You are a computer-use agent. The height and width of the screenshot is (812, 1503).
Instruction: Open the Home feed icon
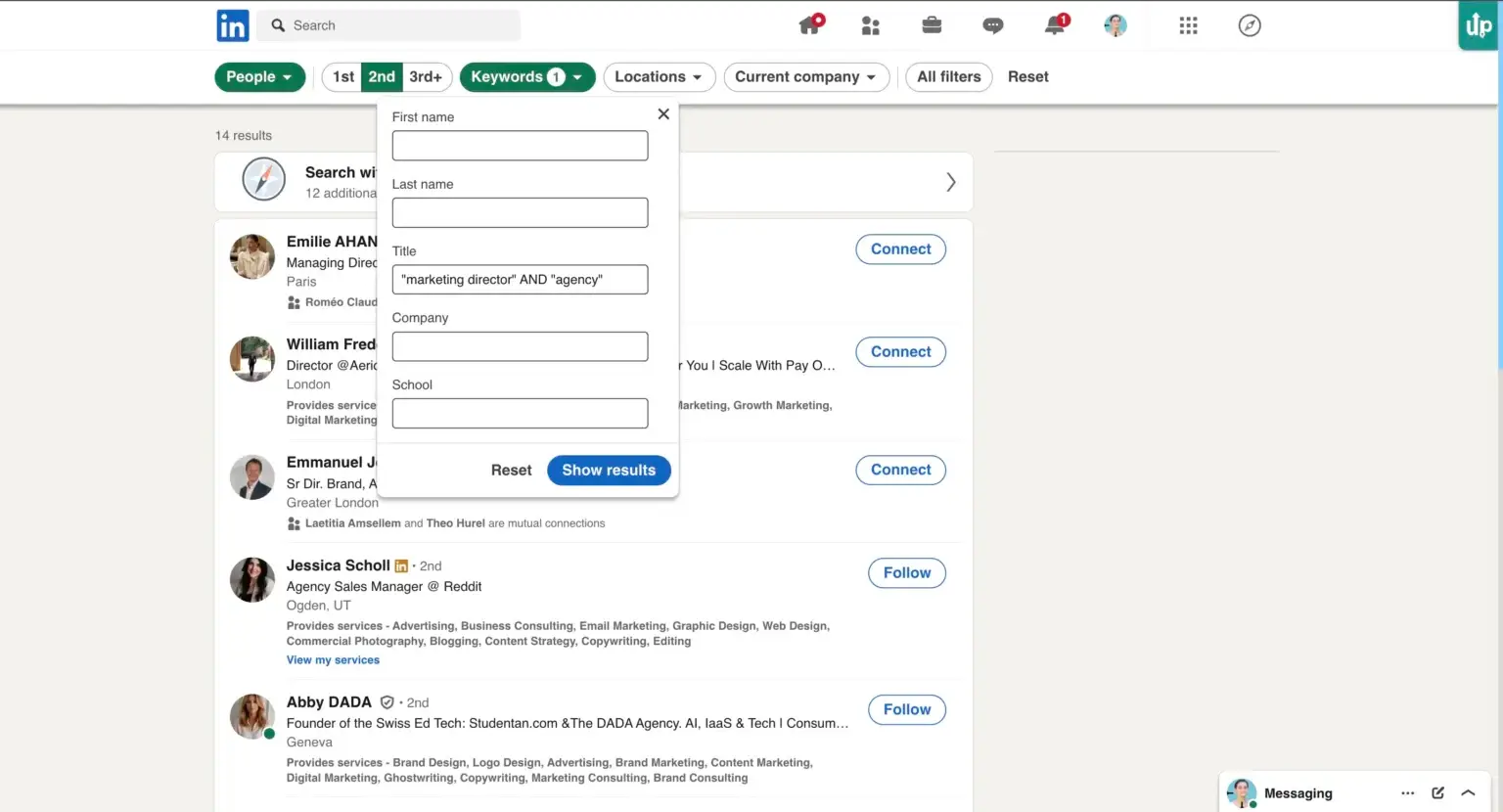click(811, 24)
